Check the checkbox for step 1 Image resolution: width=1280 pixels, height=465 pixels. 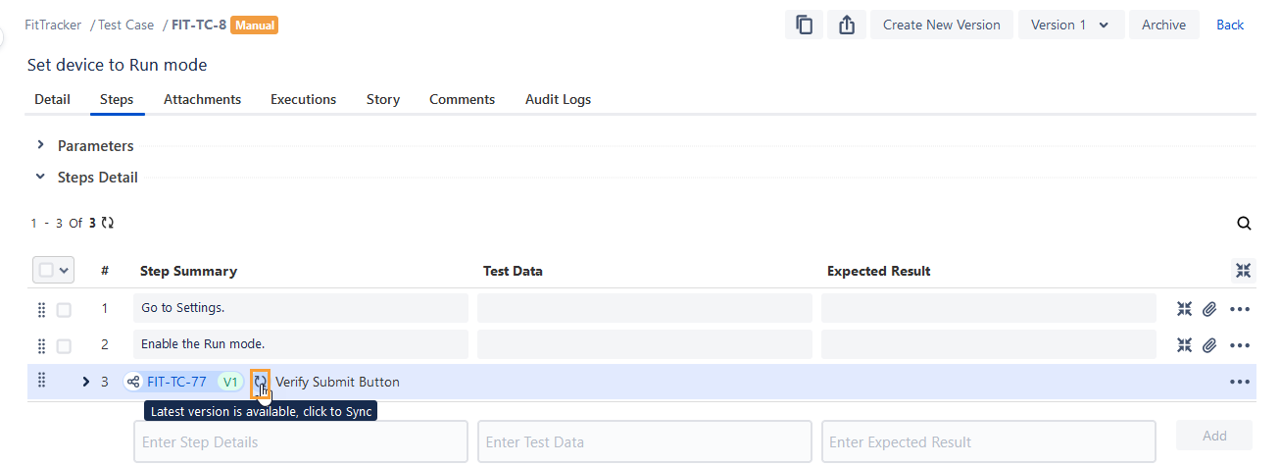64,310
